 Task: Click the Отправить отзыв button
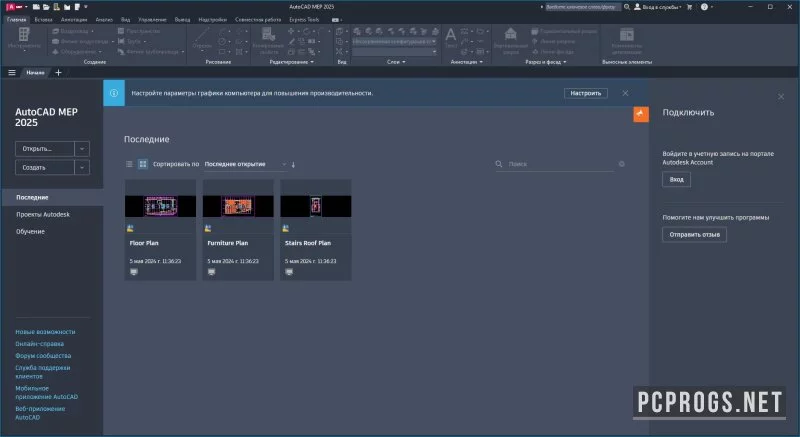coord(694,235)
